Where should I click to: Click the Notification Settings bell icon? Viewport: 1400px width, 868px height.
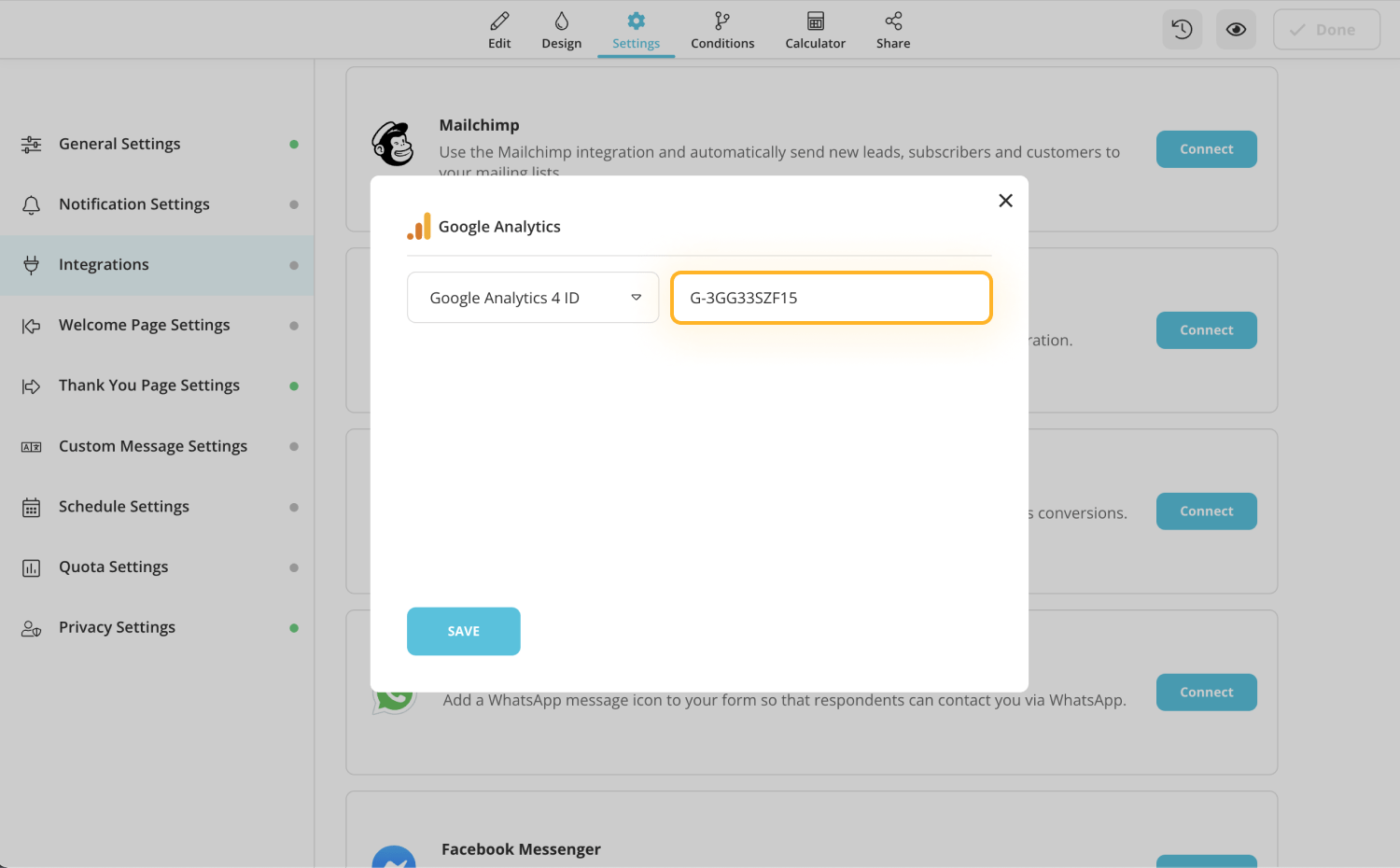pos(31,204)
